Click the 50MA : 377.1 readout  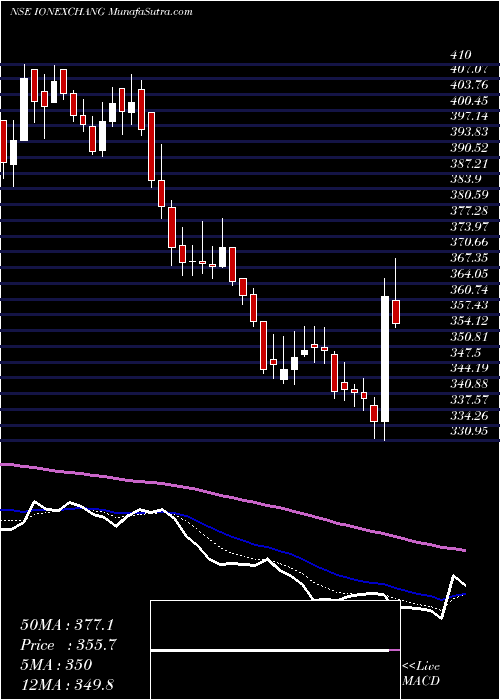pyautogui.click(x=67, y=625)
